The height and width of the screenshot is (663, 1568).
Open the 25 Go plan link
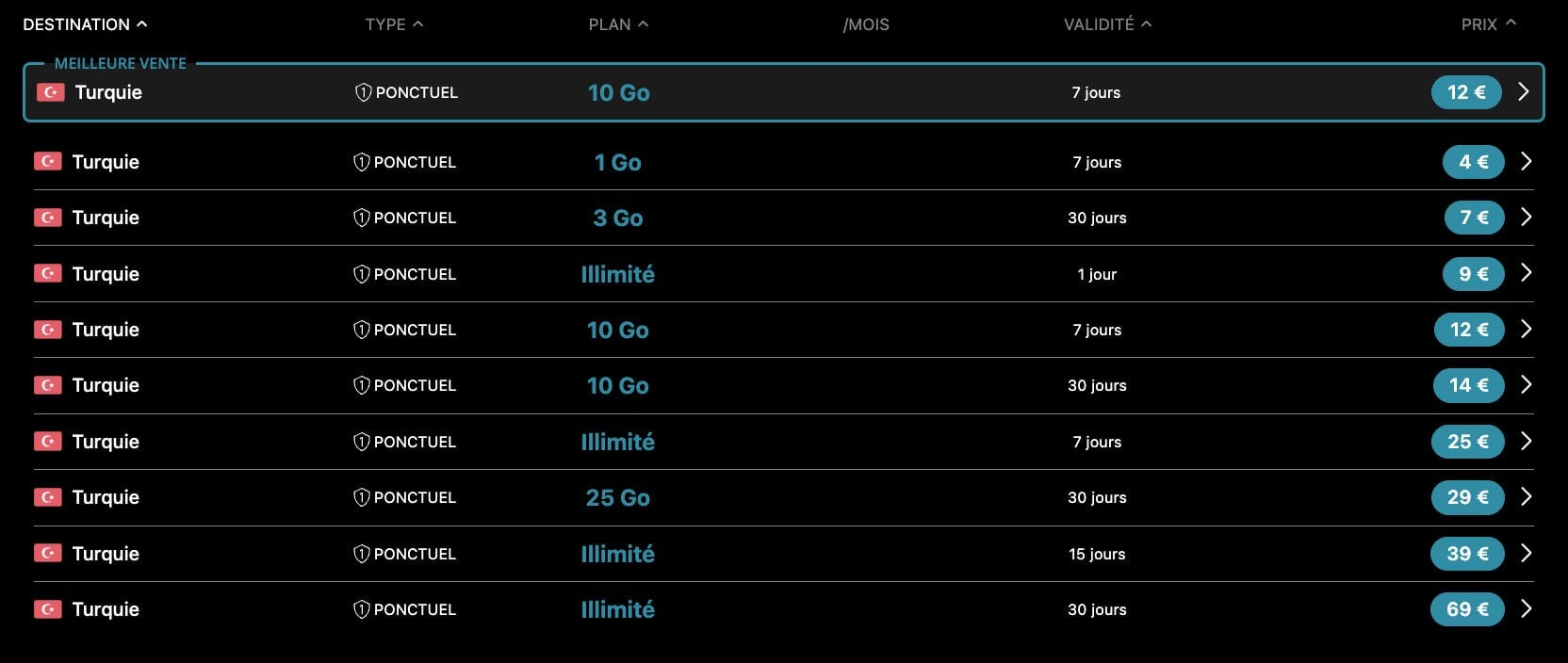617,497
